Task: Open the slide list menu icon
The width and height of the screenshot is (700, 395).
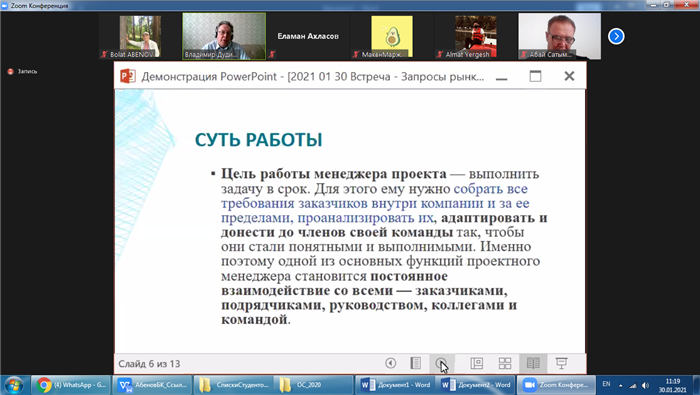Action: click(416, 363)
